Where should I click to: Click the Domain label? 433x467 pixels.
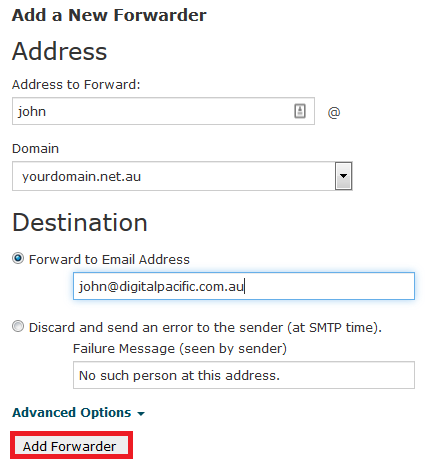tap(35, 148)
